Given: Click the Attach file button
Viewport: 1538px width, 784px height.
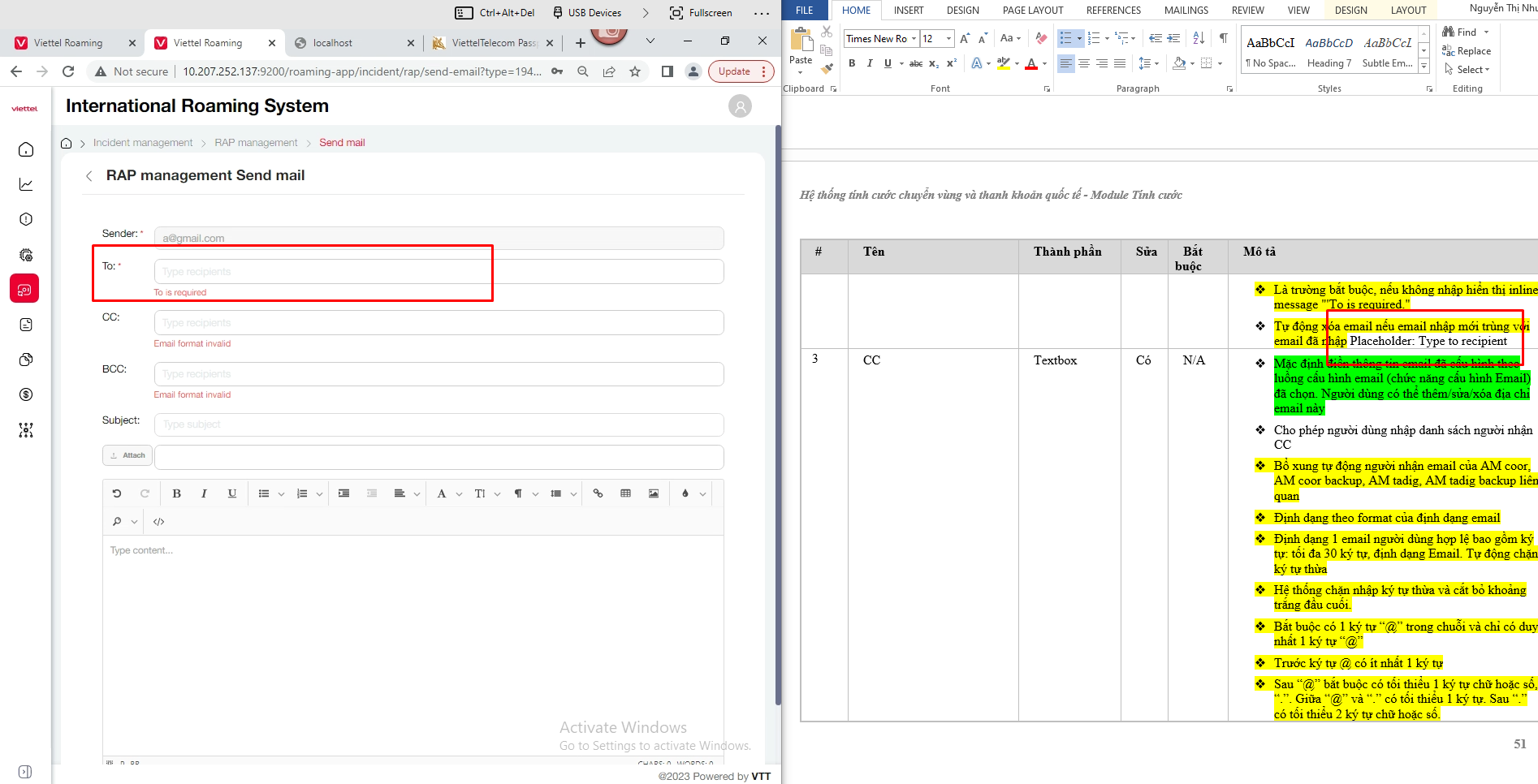Looking at the screenshot, I should pyautogui.click(x=127, y=455).
